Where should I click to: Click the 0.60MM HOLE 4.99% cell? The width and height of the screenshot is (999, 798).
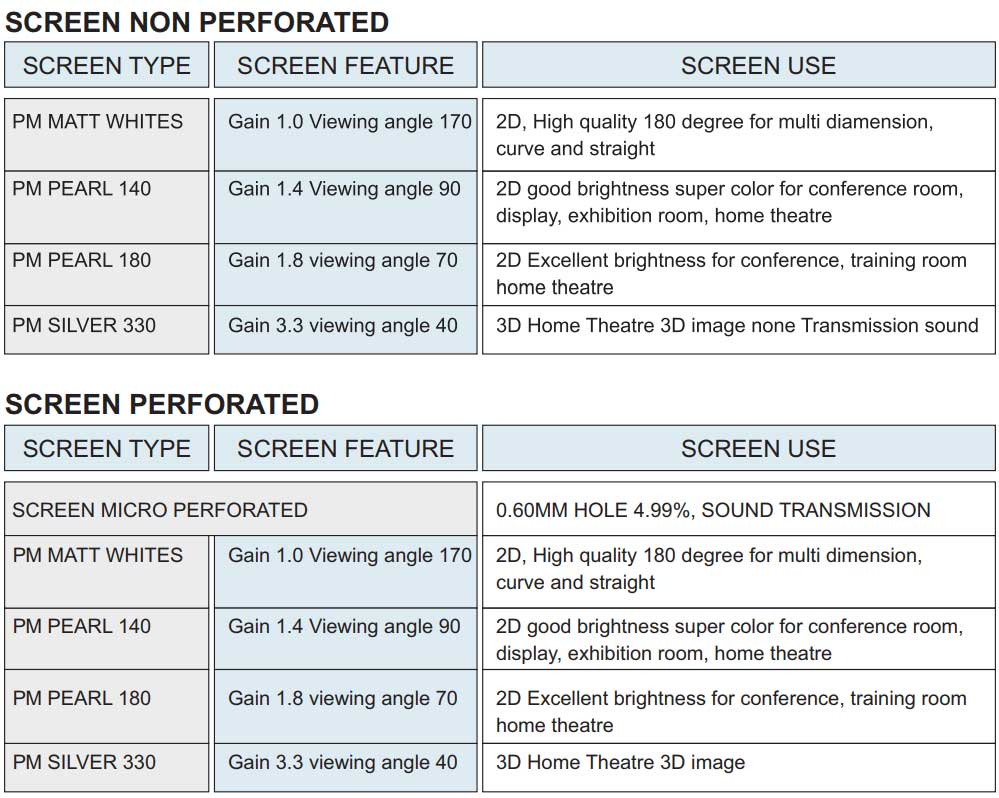[713, 510]
